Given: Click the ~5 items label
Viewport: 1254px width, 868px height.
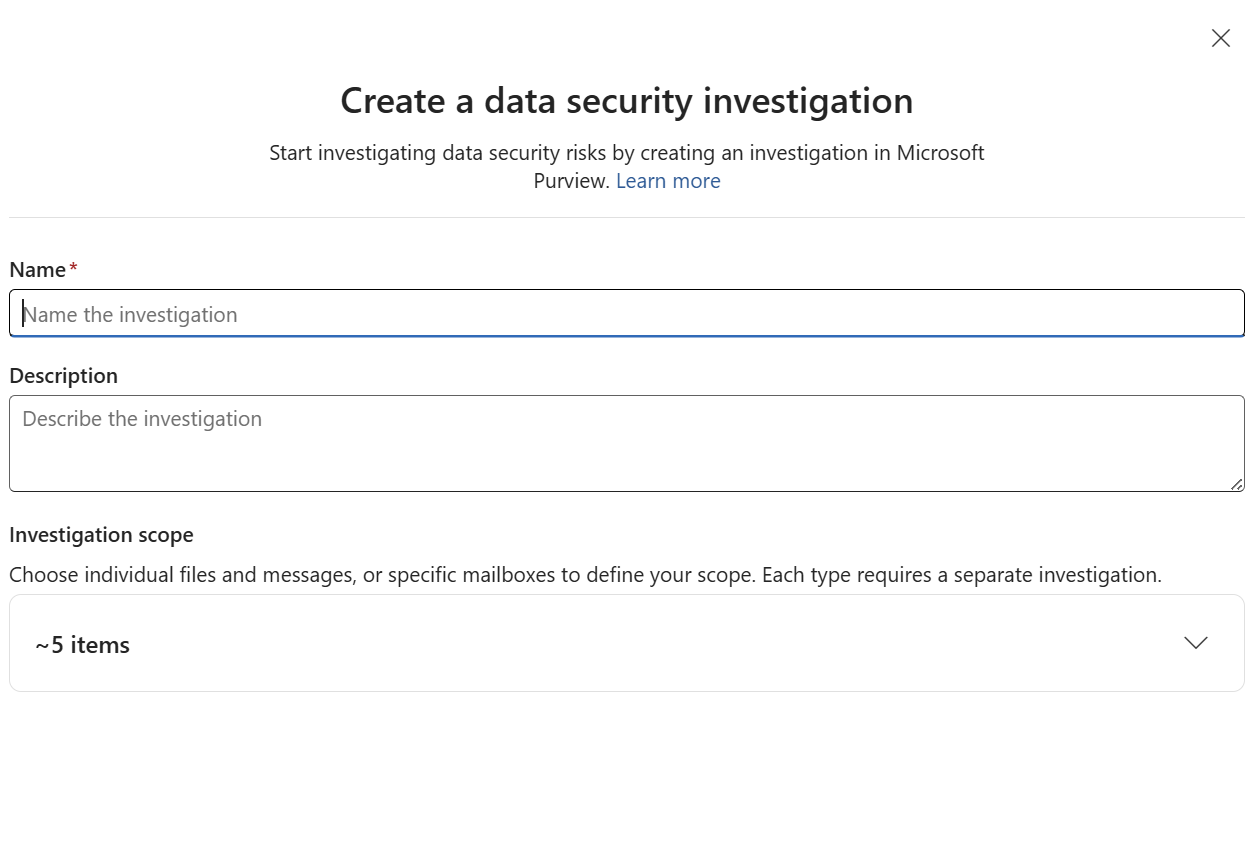Looking at the screenshot, I should point(83,645).
